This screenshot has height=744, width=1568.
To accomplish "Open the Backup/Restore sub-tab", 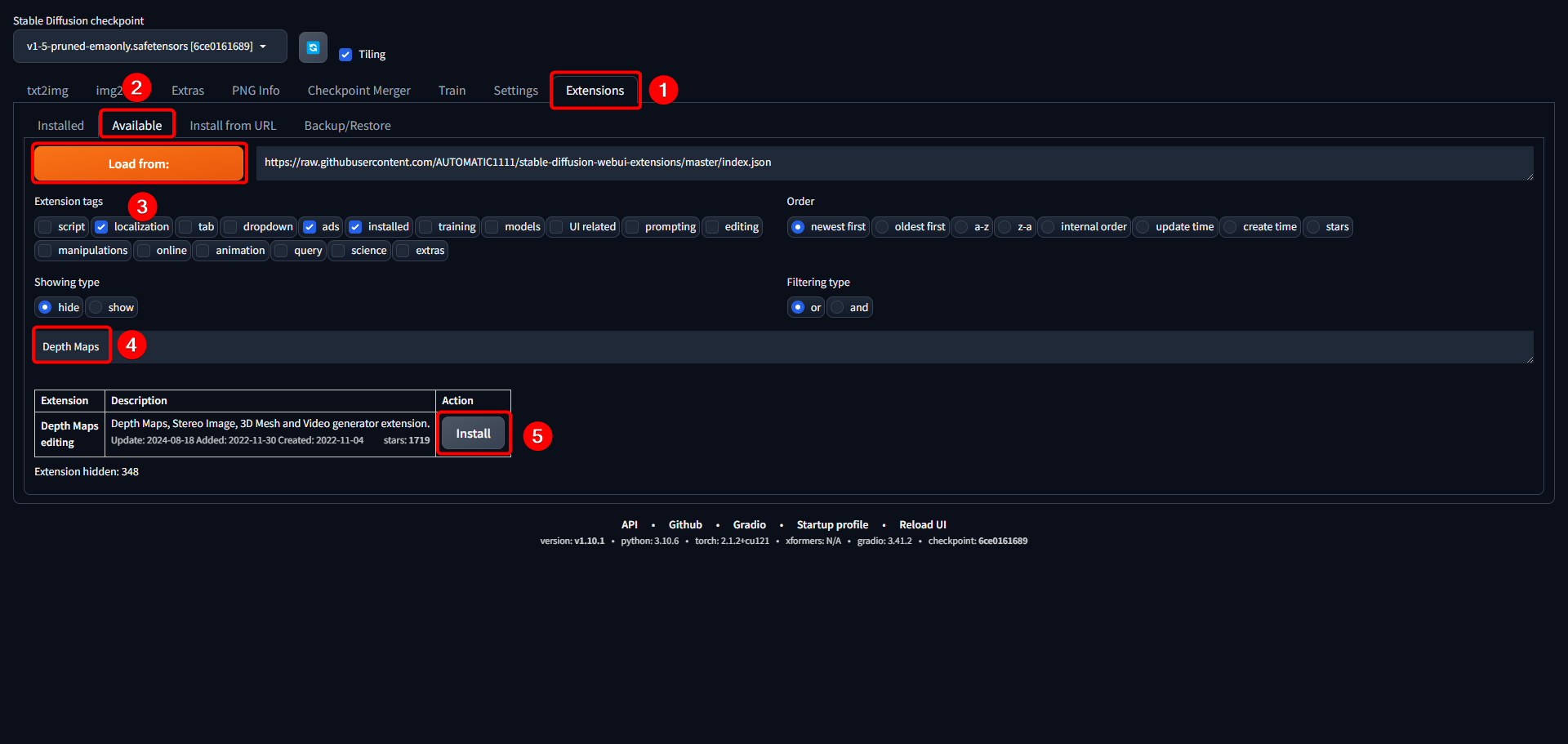I will pyautogui.click(x=347, y=126).
